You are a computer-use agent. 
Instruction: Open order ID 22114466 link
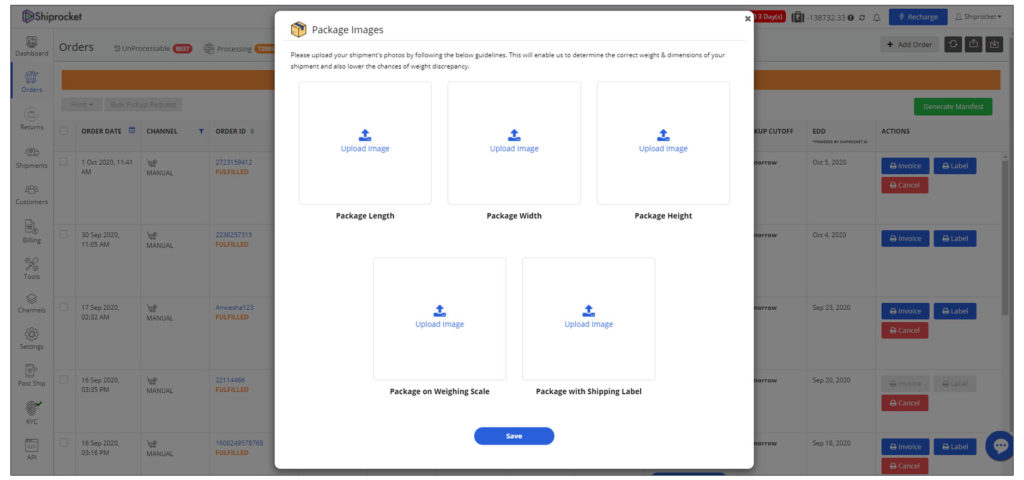pos(230,379)
